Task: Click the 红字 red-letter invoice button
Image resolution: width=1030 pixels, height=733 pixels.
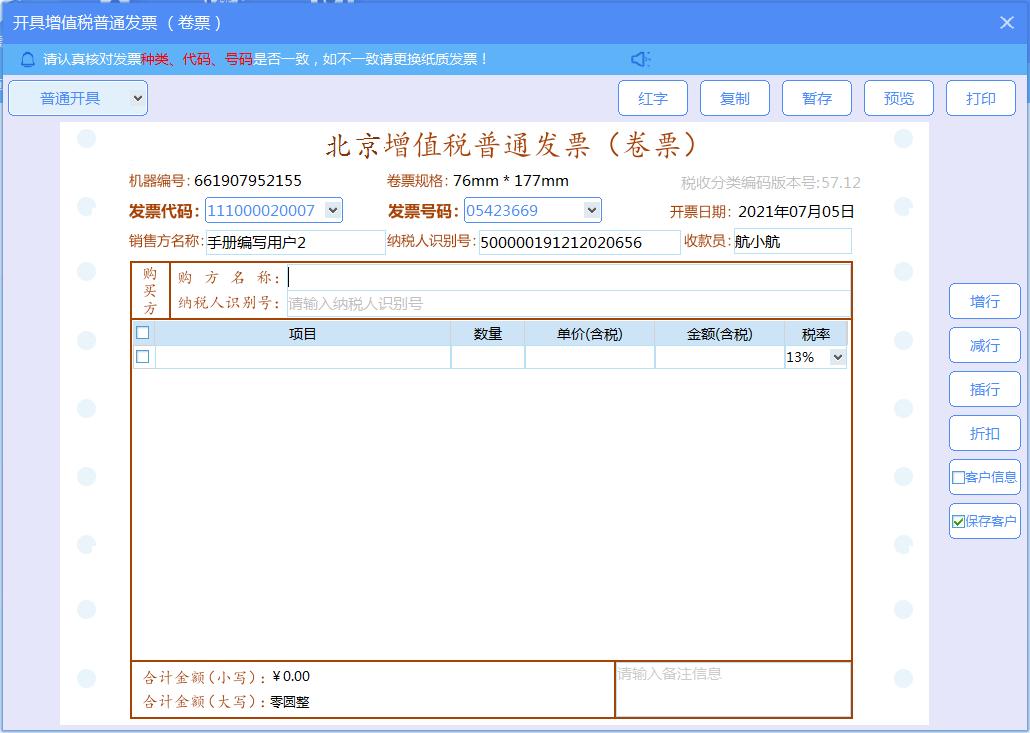Action: point(653,98)
